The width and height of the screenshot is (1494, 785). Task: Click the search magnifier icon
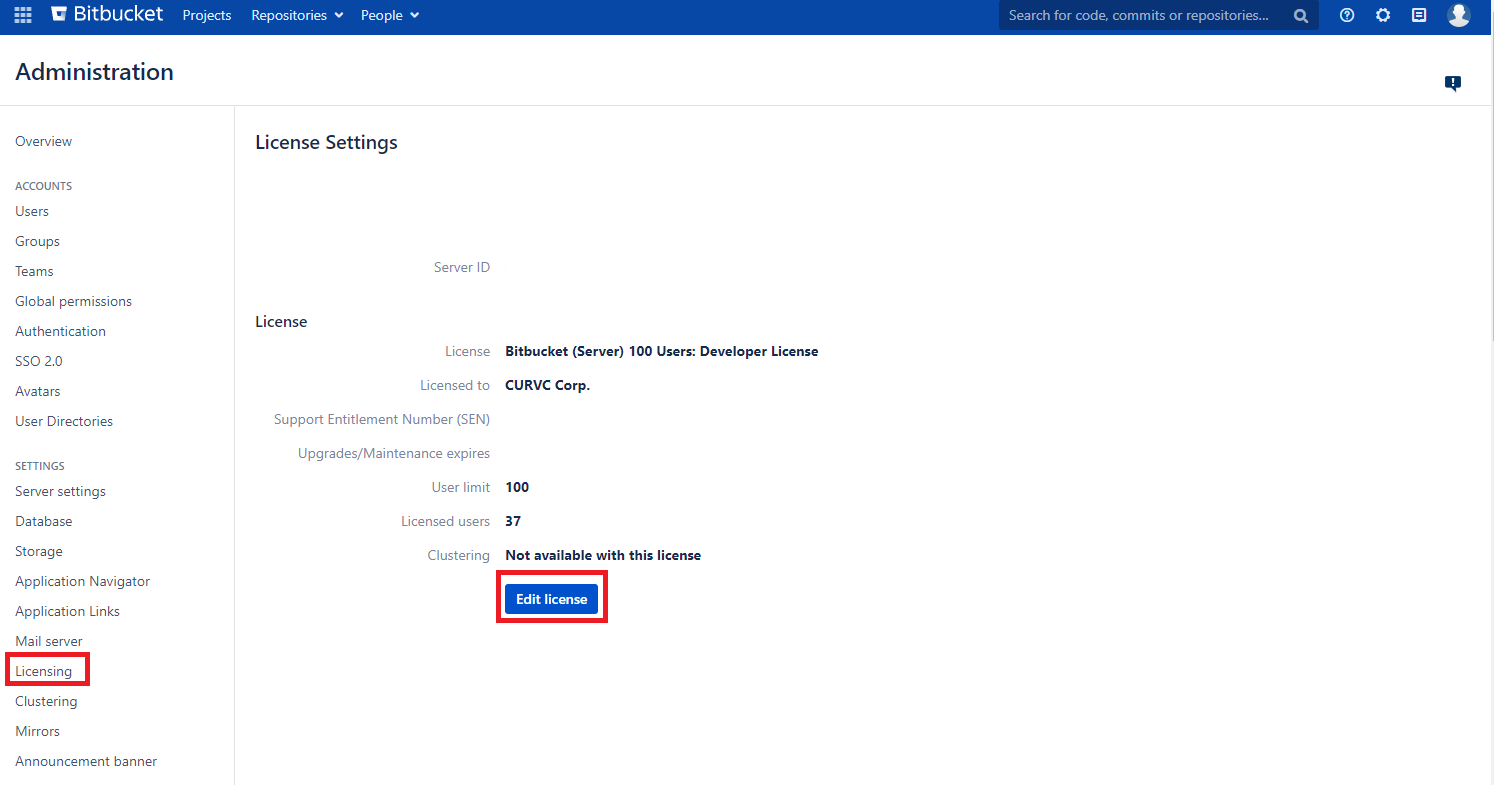(1300, 15)
